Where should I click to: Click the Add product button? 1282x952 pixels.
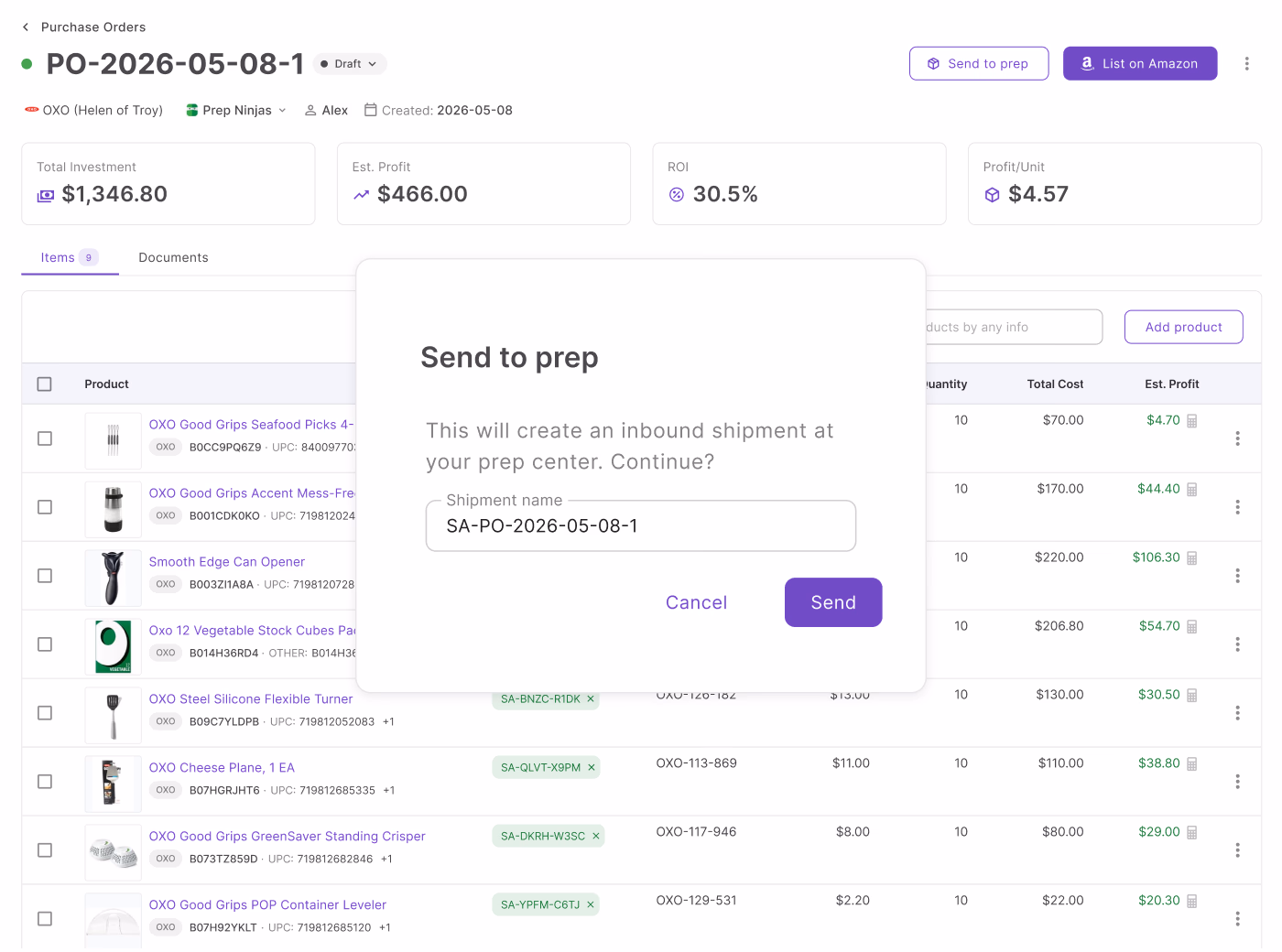(x=1183, y=327)
